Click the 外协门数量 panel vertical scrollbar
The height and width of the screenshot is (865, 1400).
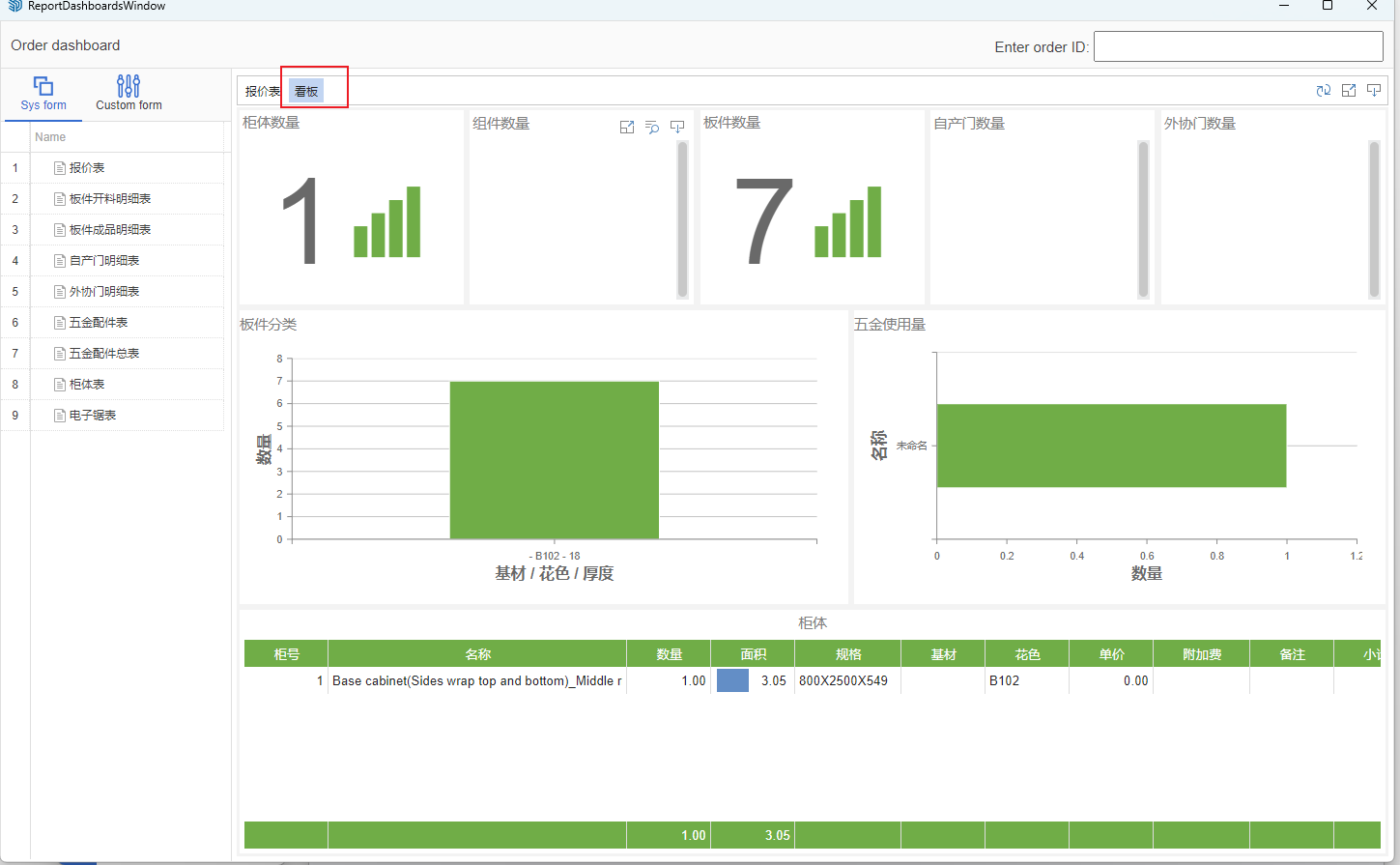pyautogui.click(x=1374, y=219)
